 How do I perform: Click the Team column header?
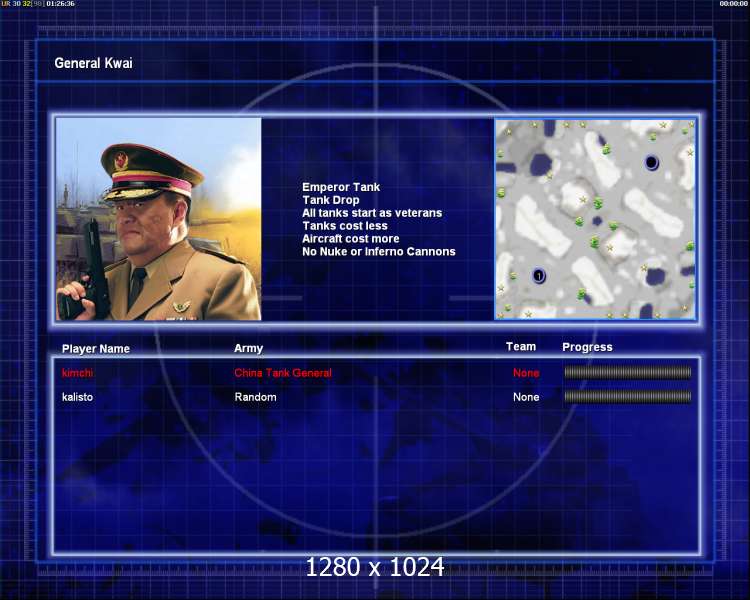521,347
